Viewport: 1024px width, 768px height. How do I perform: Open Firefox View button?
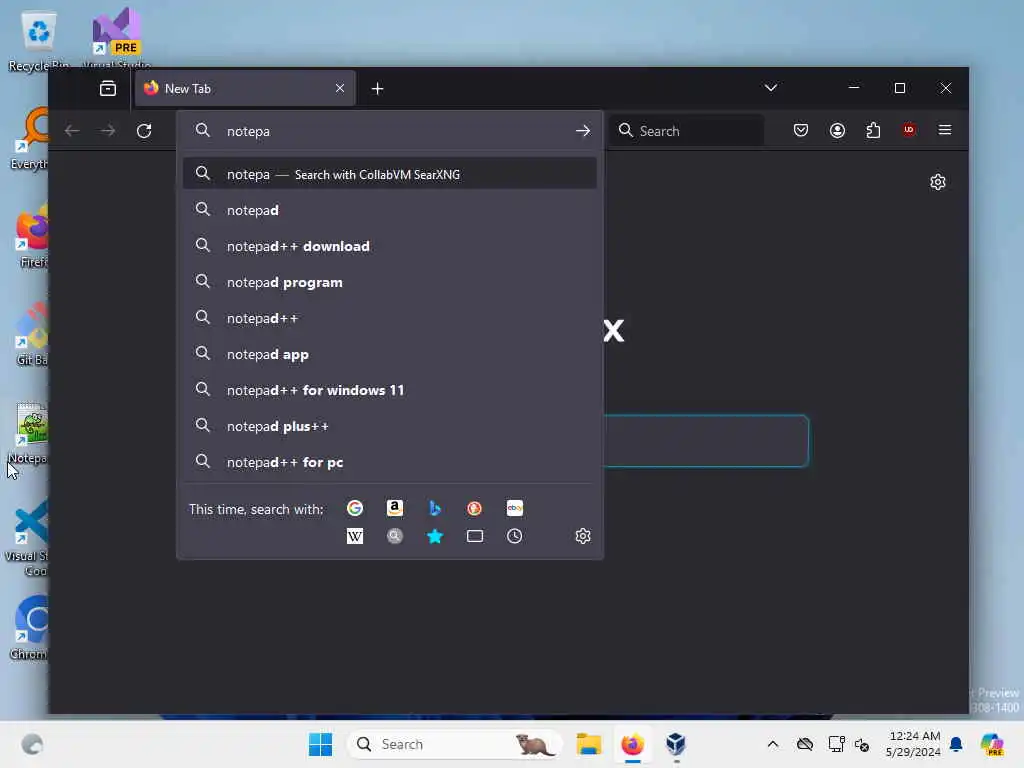(108, 88)
